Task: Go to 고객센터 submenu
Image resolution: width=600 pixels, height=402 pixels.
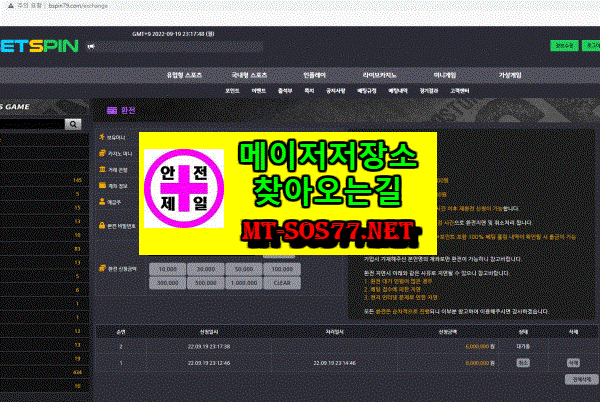Action: 460,91
